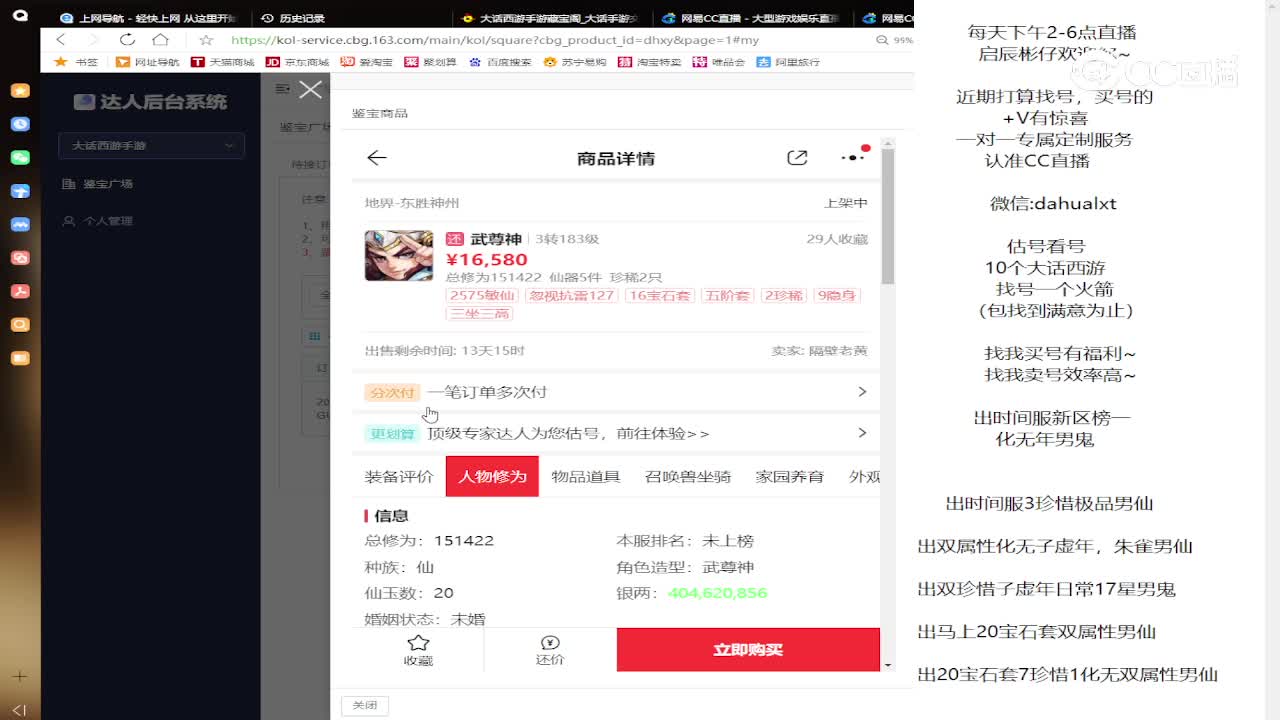
Task: Click the browser address bar URL
Action: 495,40
